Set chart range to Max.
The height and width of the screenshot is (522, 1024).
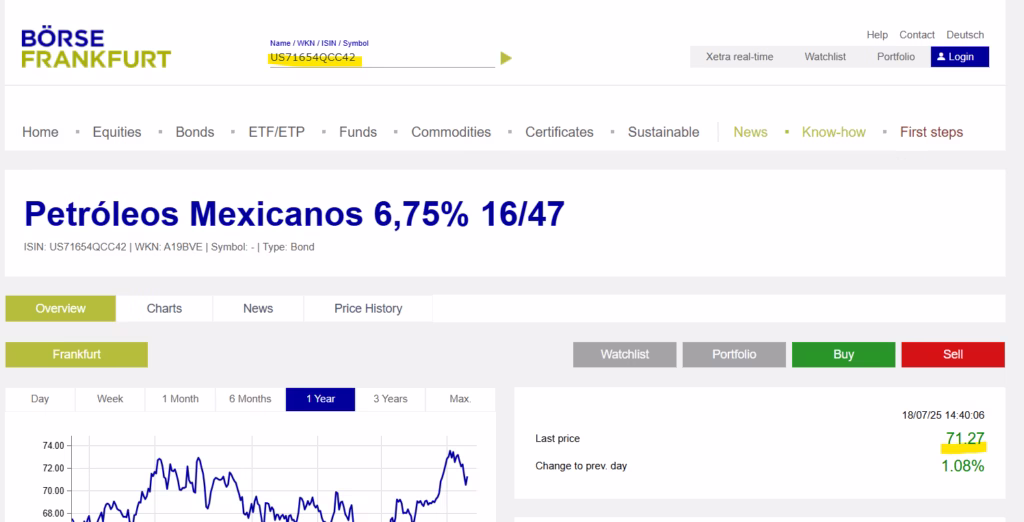tap(460, 399)
